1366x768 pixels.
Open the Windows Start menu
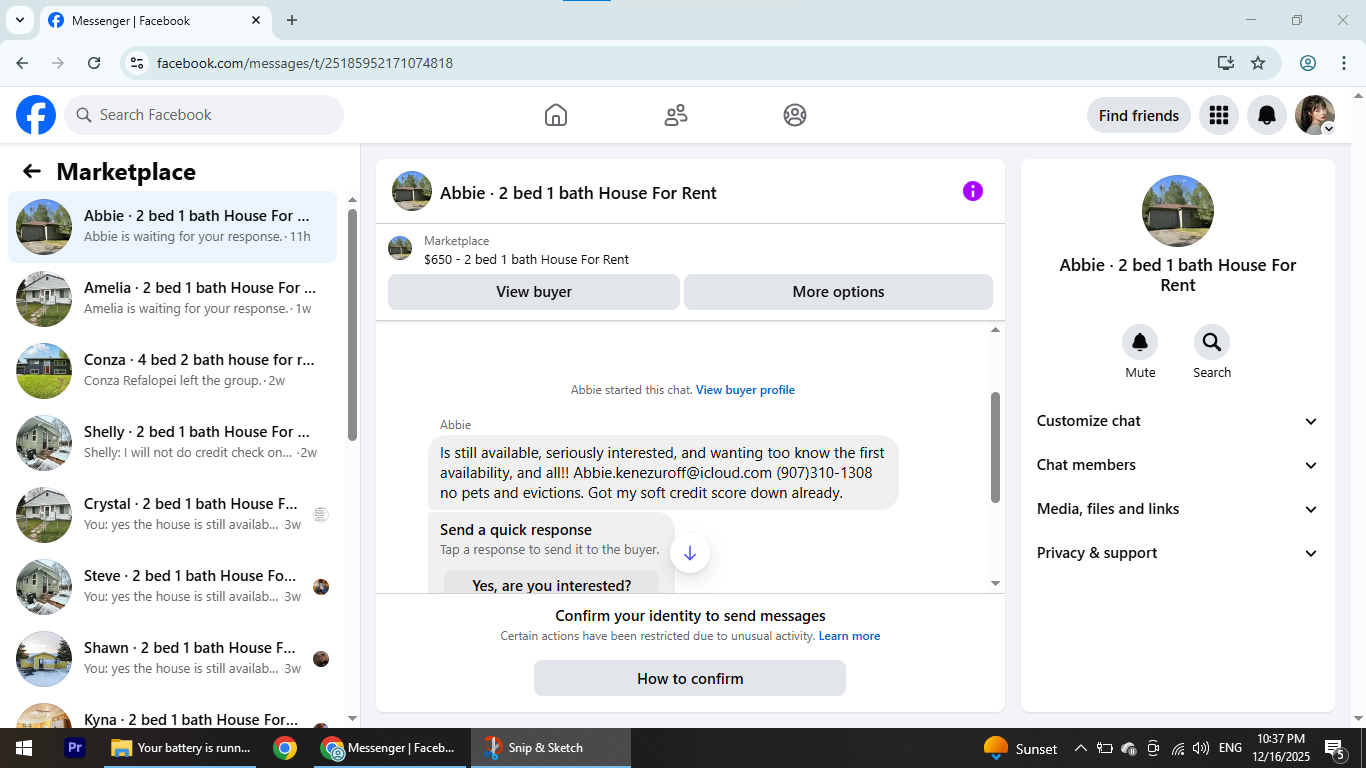pos(24,748)
